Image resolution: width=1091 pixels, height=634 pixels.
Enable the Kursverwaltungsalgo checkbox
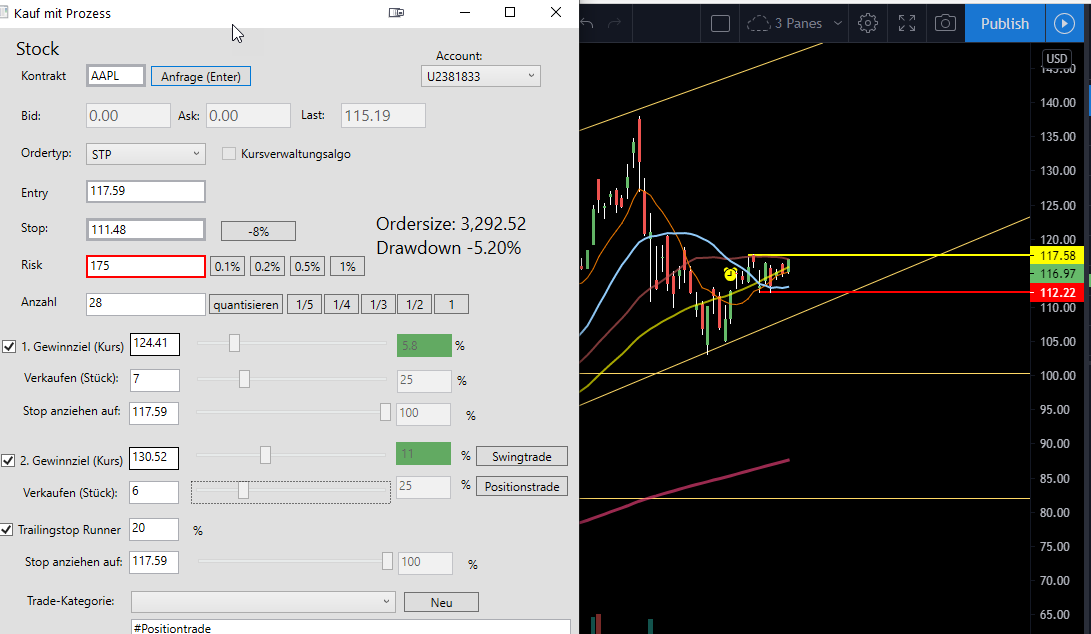229,154
